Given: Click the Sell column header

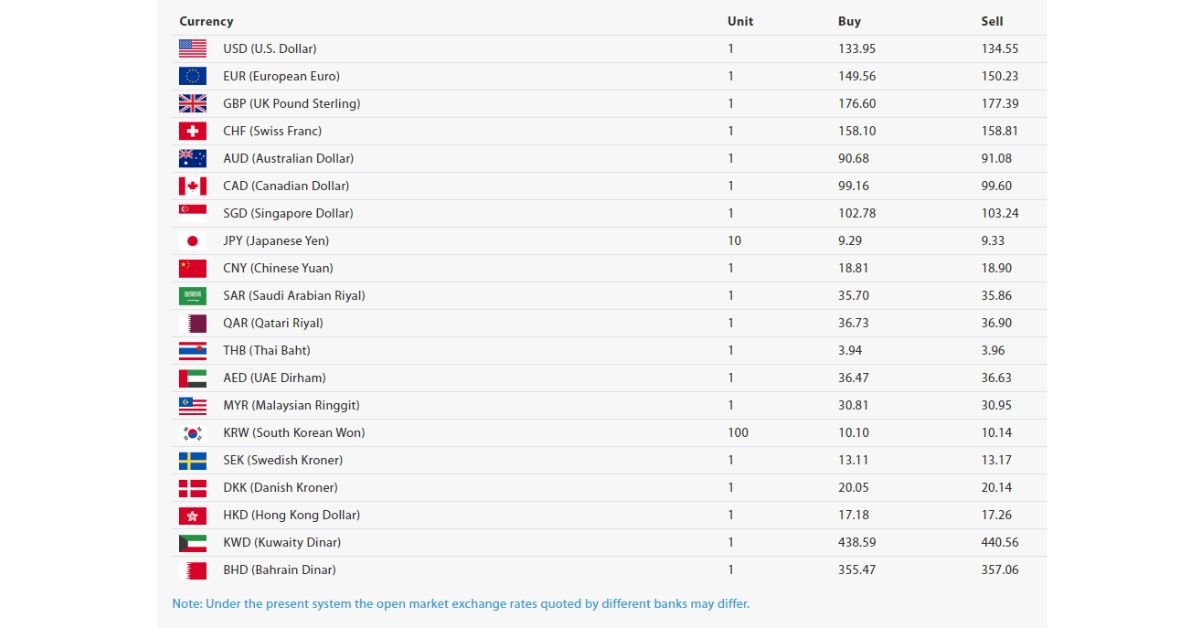Looking at the screenshot, I should tap(992, 21).
